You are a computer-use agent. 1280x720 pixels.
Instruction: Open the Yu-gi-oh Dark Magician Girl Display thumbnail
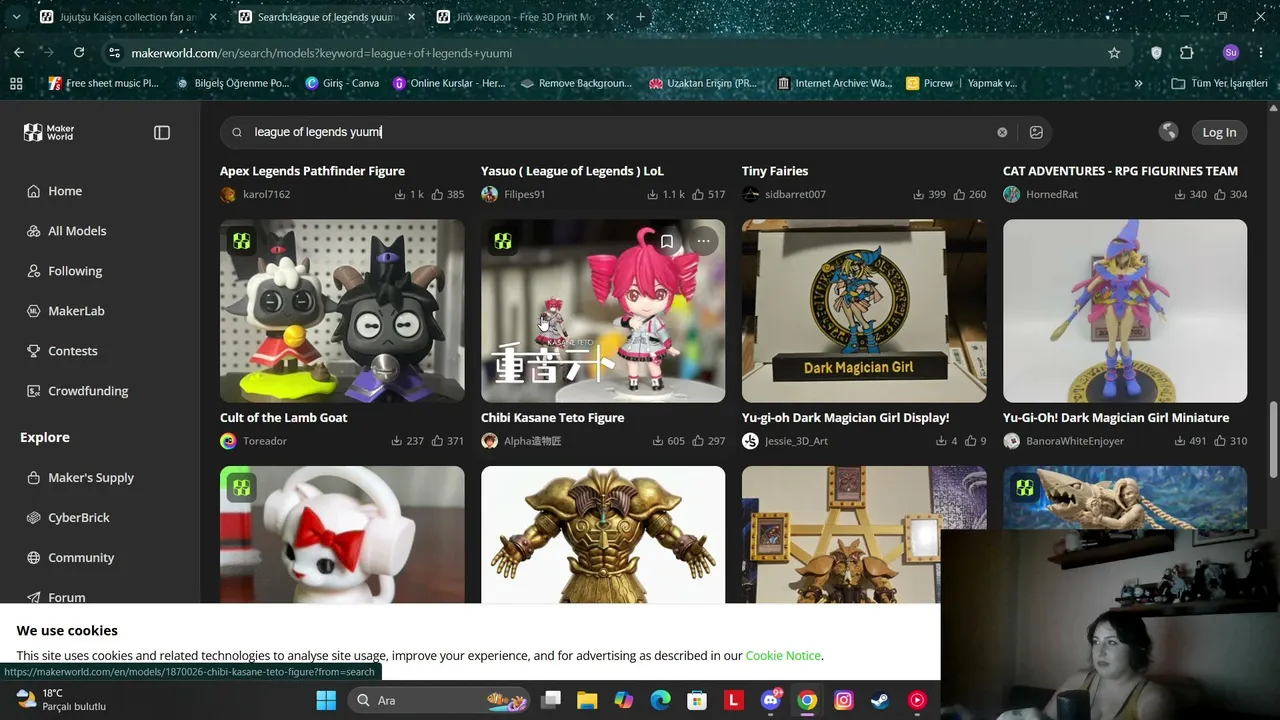pos(864,311)
